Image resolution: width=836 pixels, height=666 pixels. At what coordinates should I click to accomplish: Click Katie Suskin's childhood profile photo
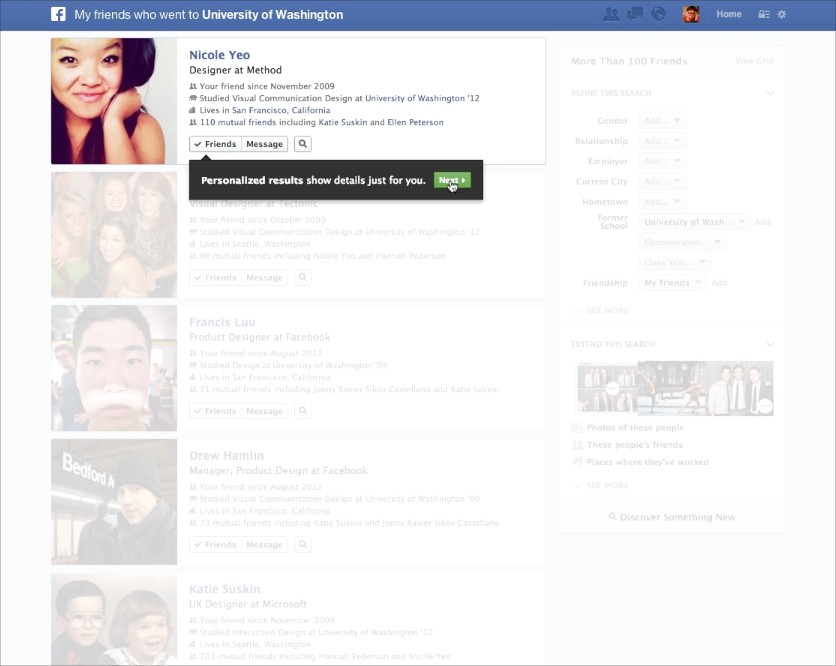click(x=114, y=619)
